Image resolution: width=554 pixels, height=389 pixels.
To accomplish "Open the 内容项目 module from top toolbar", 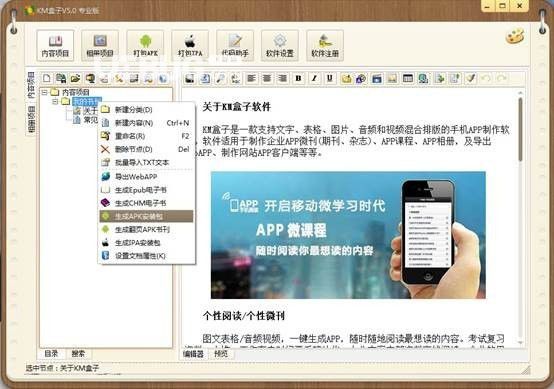I will [55, 46].
